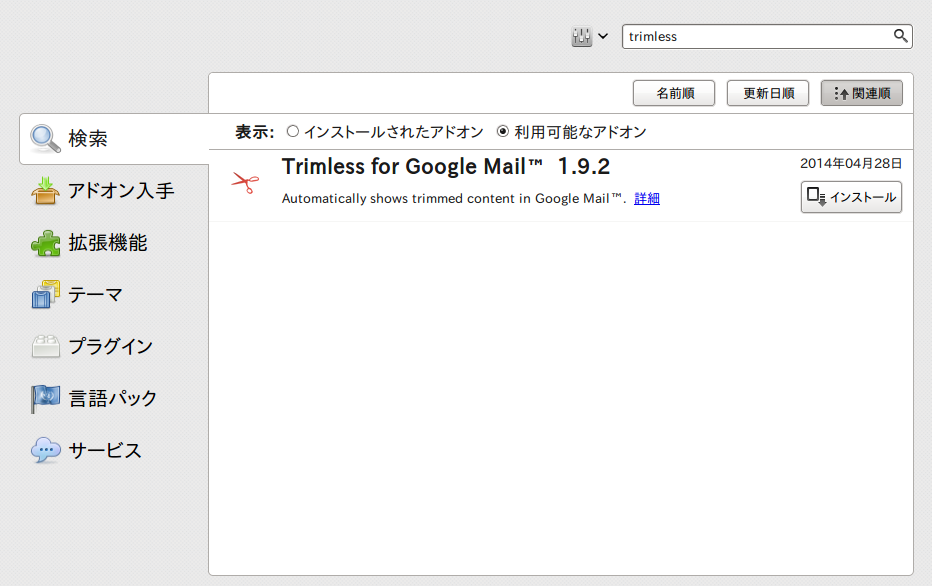Open the add-on tools menu icon

(x=581, y=36)
